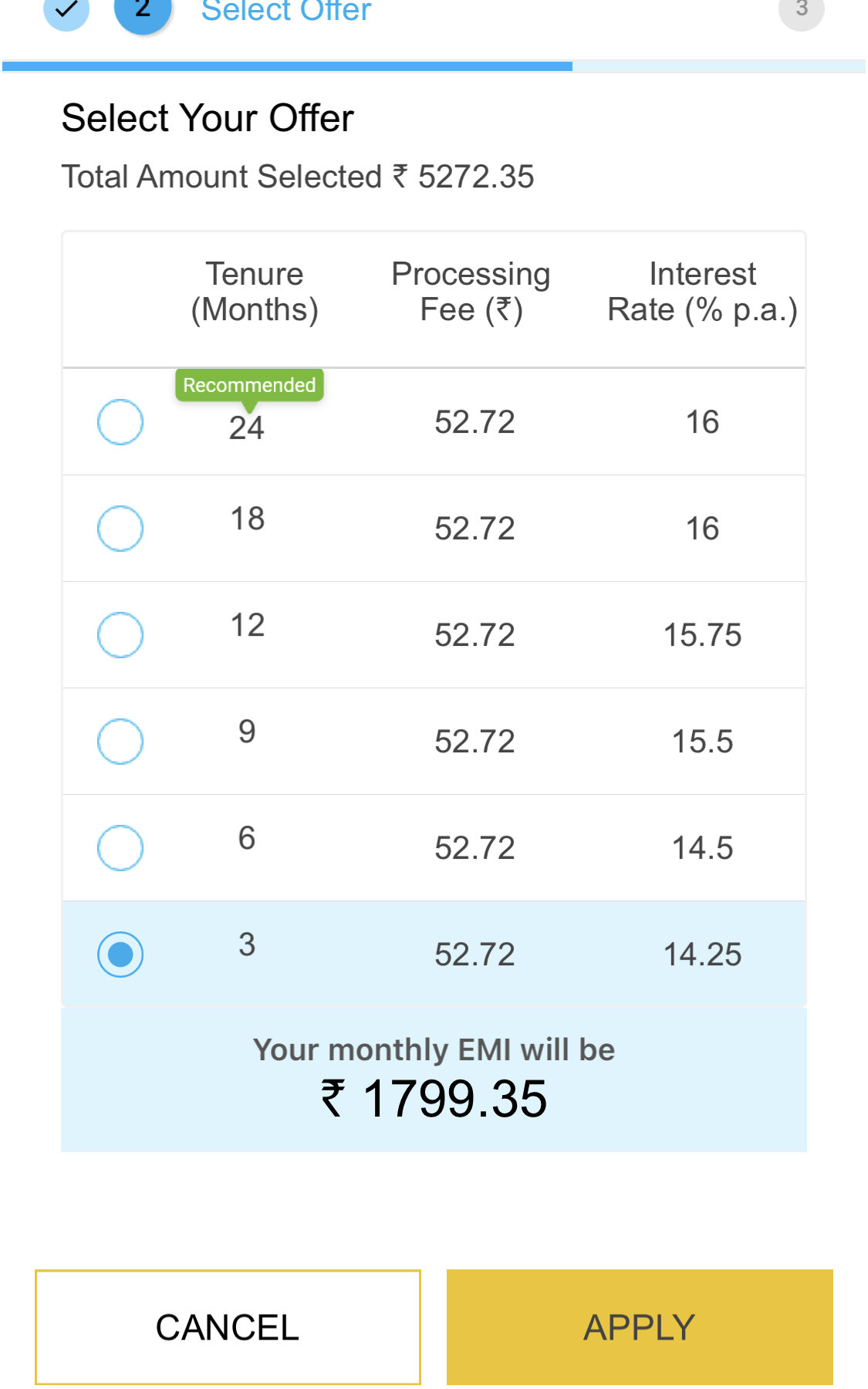Click the Select Offer step label
Viewport: 868px width, 1389px height.
pos(286,11)
